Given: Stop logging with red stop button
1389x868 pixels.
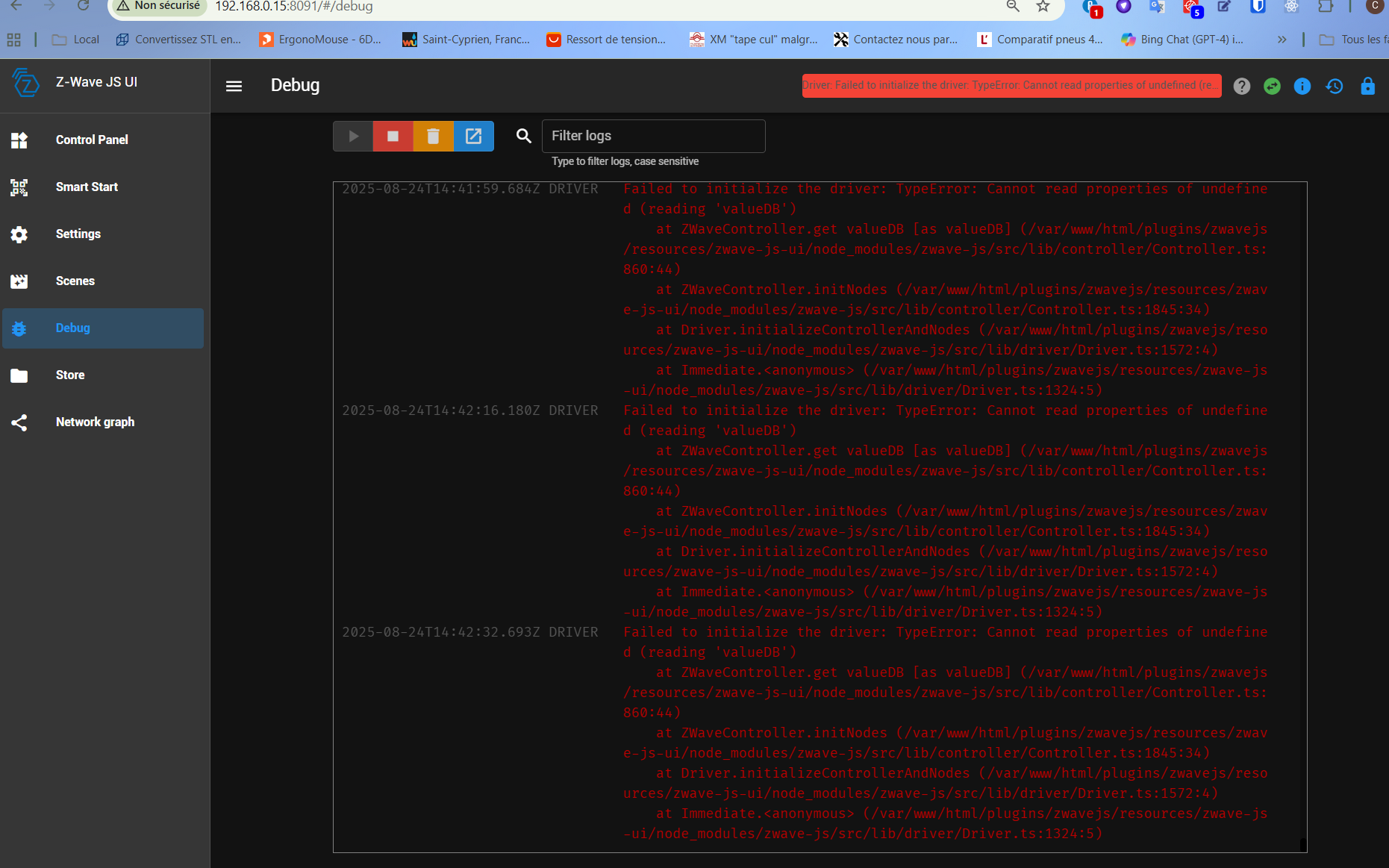Looking at the screenshot, I should [x=393, y=136].
